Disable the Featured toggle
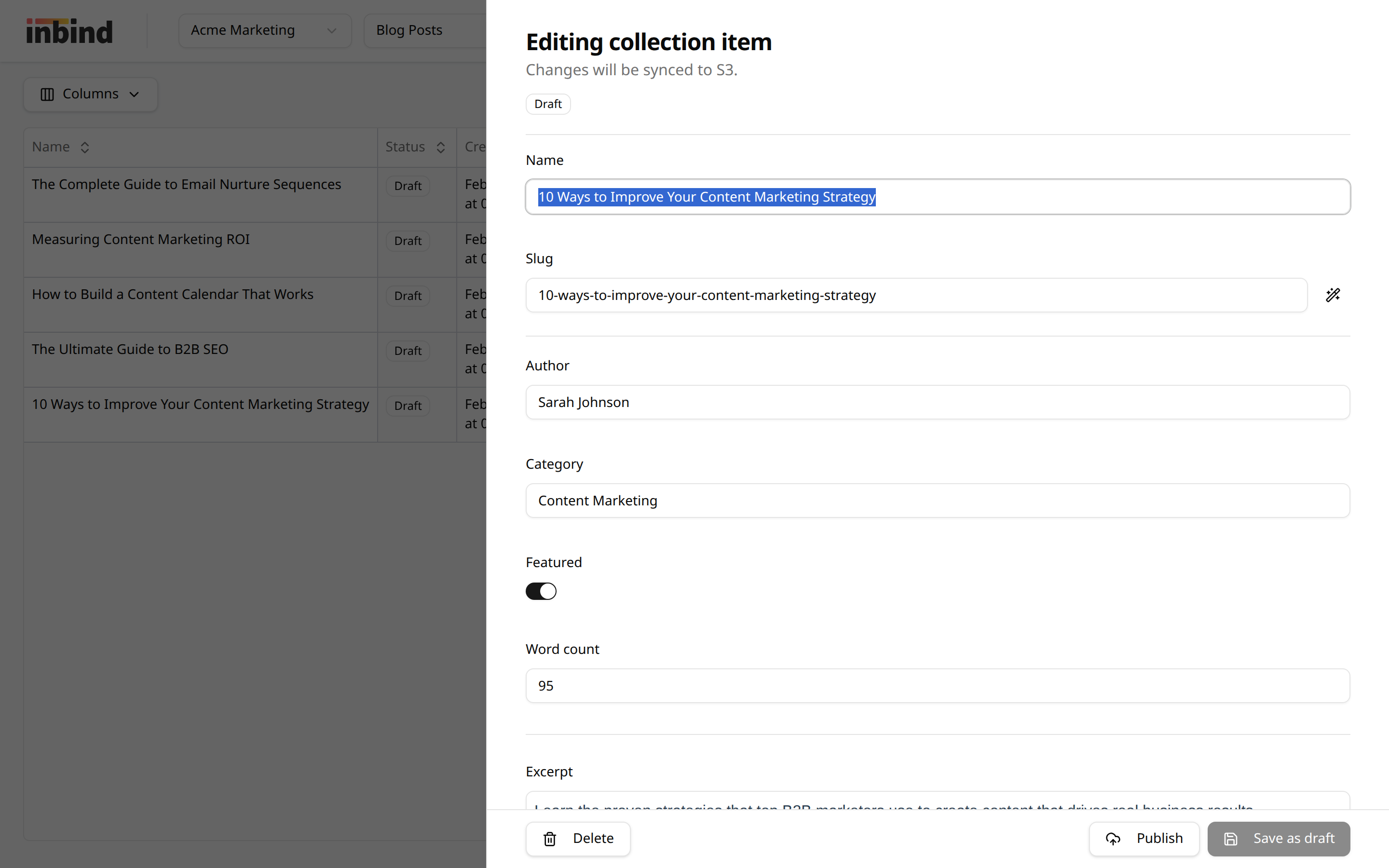Screen dimensions: 1389x868 click(x=541, y=591)
